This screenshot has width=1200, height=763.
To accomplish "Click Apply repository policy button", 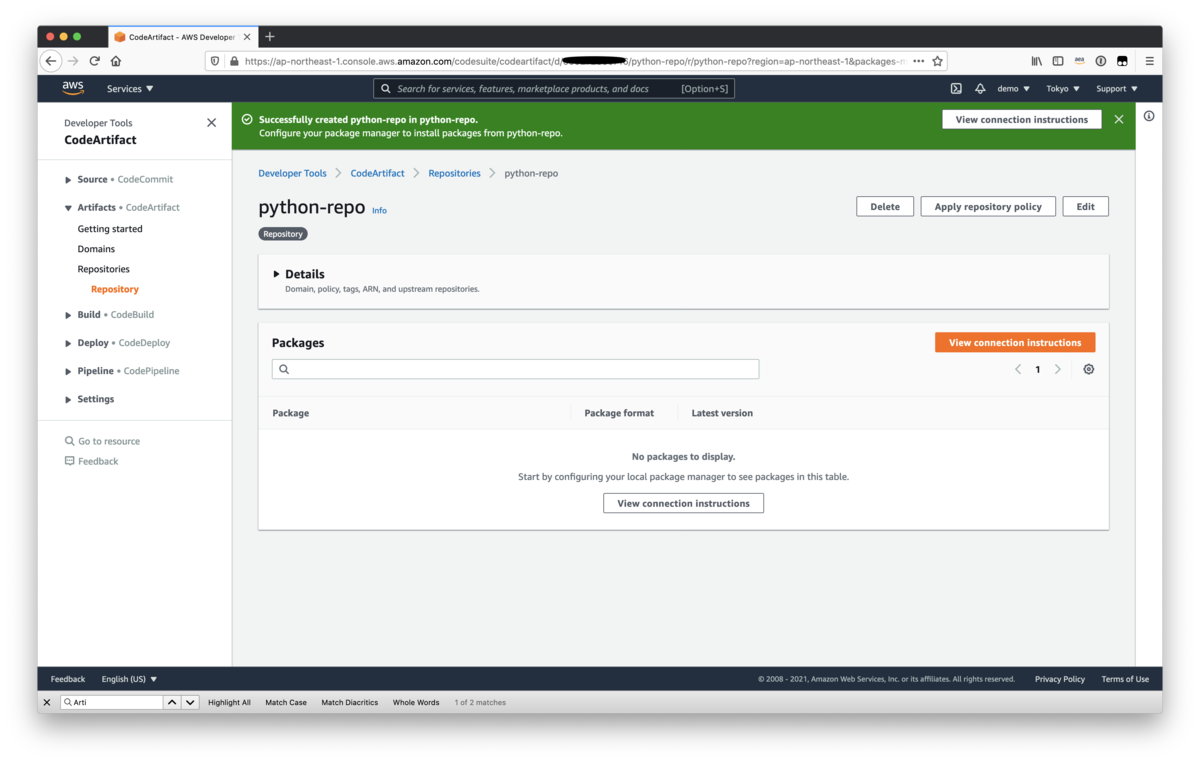I will [x=988, y=207].
